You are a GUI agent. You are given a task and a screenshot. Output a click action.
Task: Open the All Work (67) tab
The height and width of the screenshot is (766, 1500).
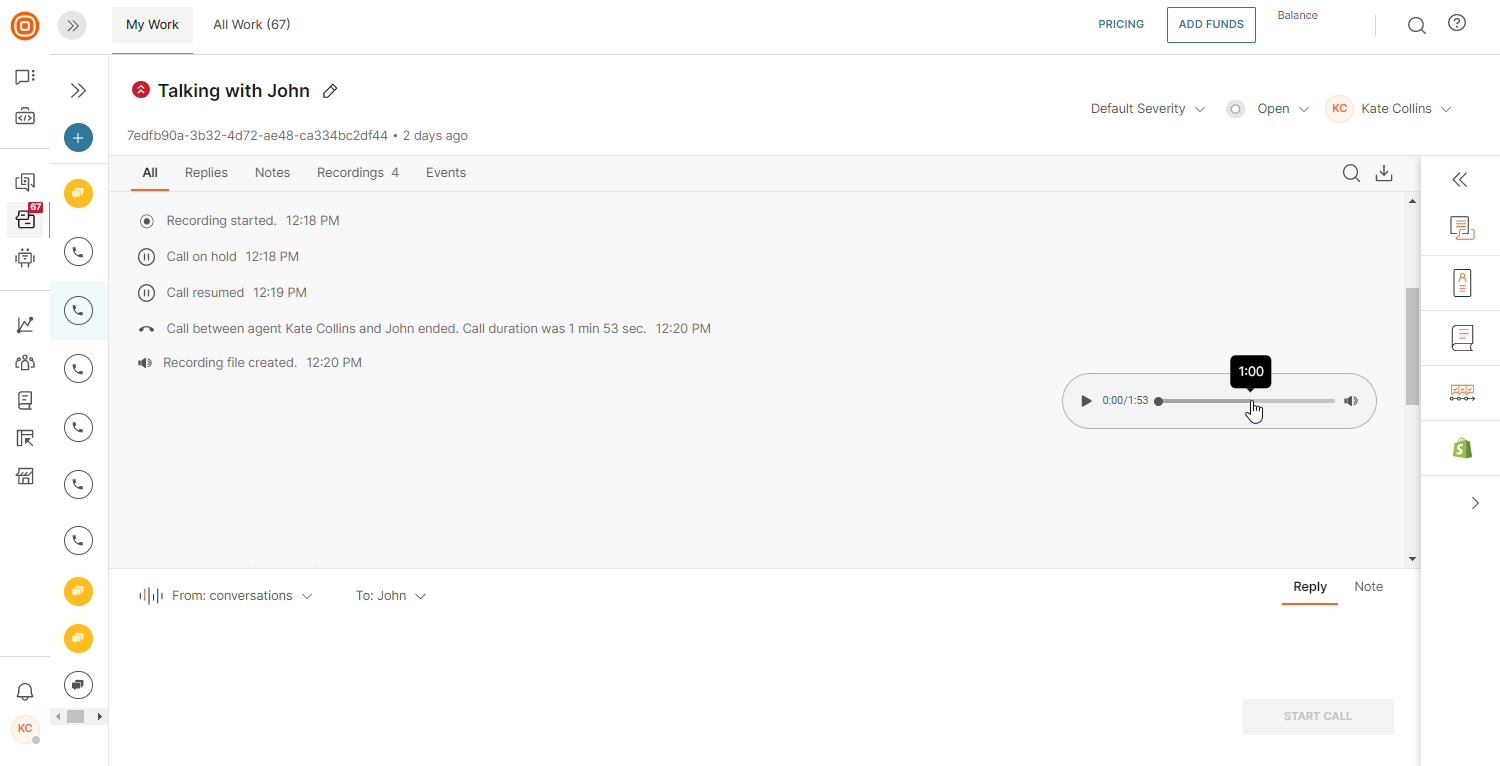[251, 25]
